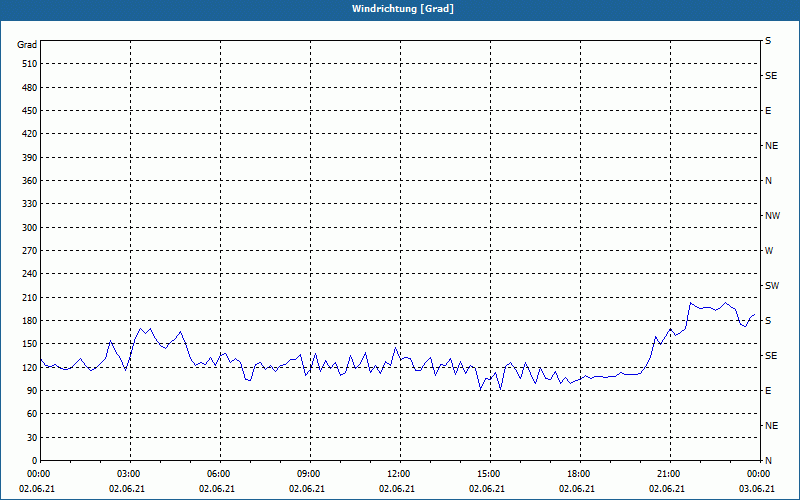800x500 pixels.
Task: Click the 18:00 time label
Action: (577, 474)
